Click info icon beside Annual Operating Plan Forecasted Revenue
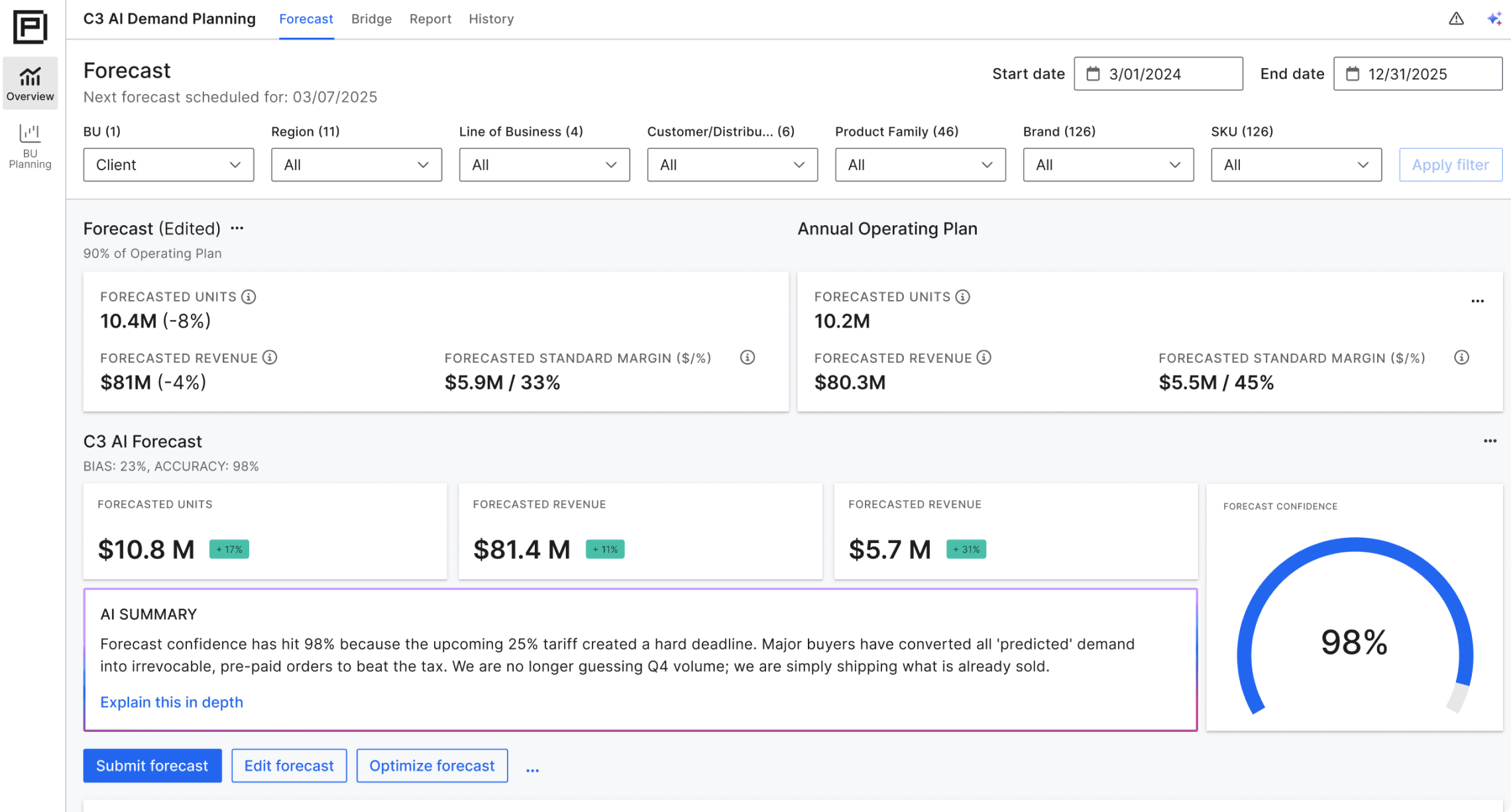The width and height of the screenshot is (1511, 812). click(x=984, y=358)
